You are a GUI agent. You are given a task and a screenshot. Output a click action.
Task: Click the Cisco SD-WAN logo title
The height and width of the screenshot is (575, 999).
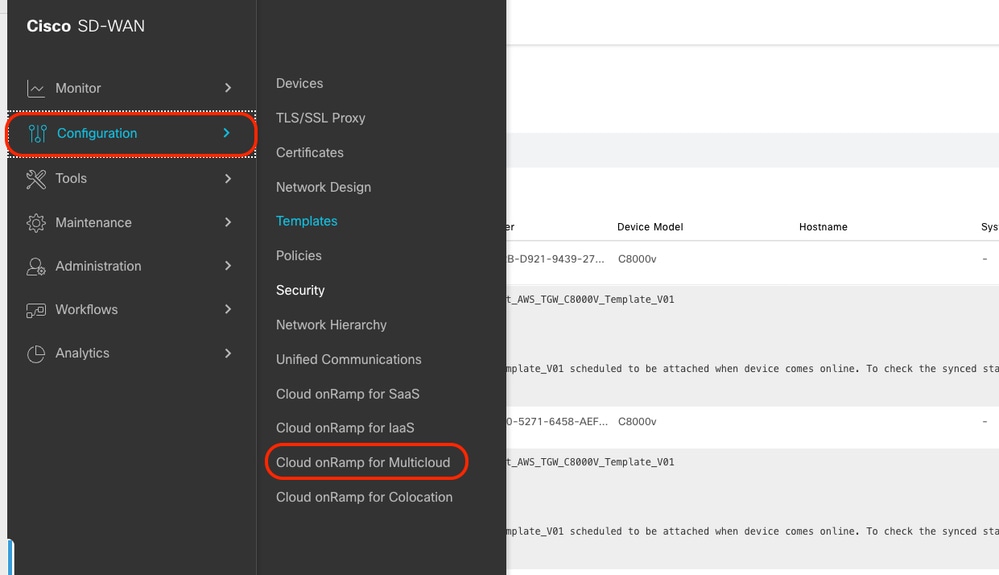pos(85,26)
